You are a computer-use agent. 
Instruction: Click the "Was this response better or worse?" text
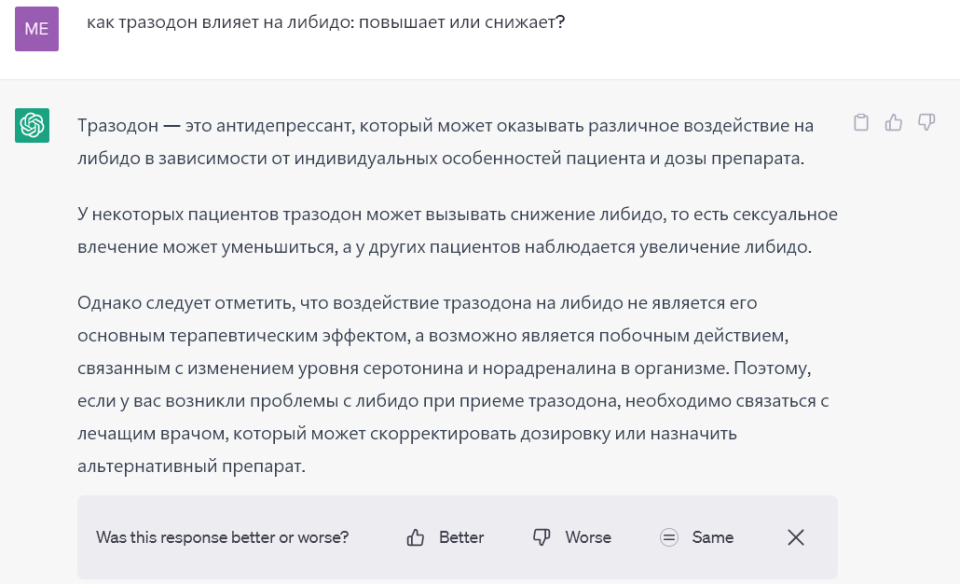pyautogui.click(x=222, y=538)
